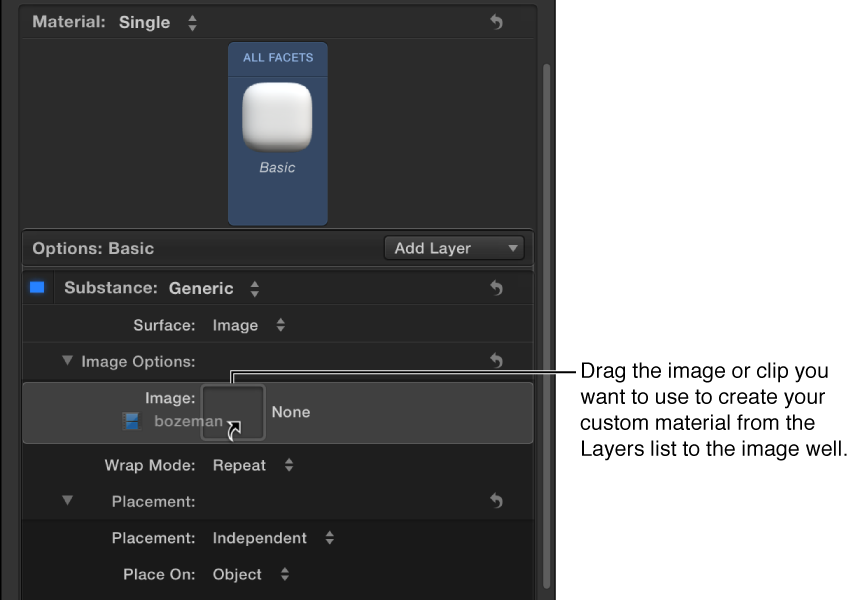Click the Add Layer dropdown arrow
868x600 pixels.
[x=512, y=248]
